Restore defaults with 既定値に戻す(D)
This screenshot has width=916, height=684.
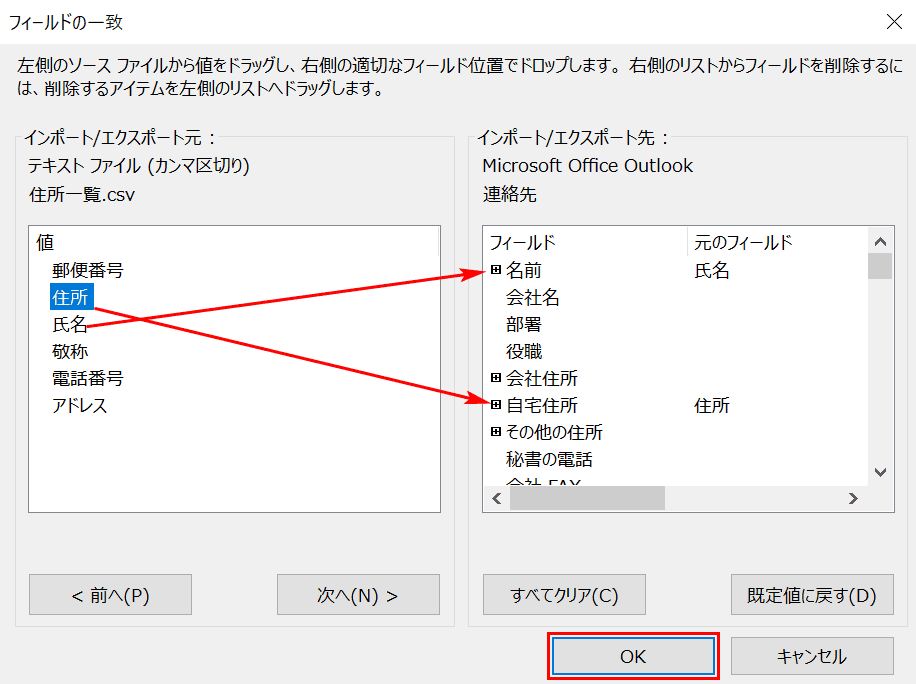[812, 595]
